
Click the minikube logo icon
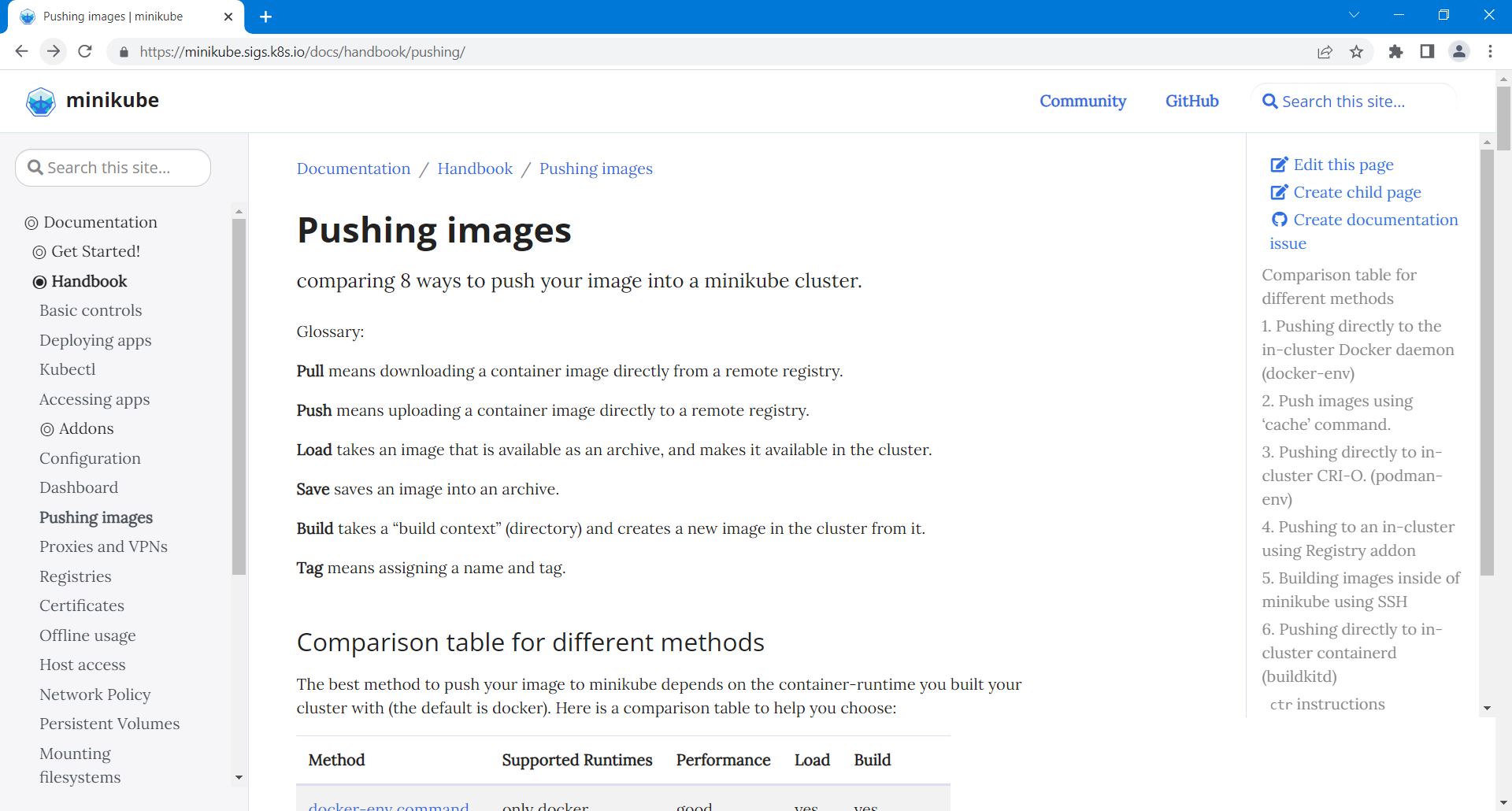coord(41,102)
